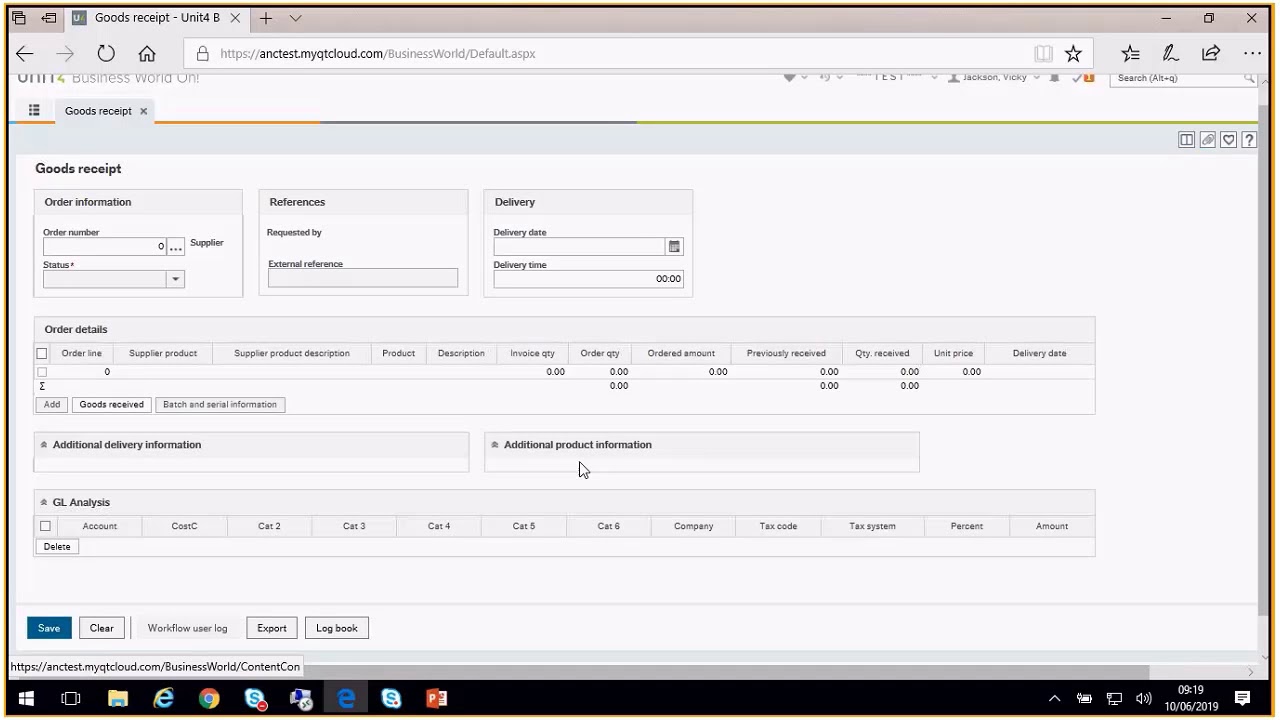Launch Google Chrome from taskbar

(x=209, y=699)
